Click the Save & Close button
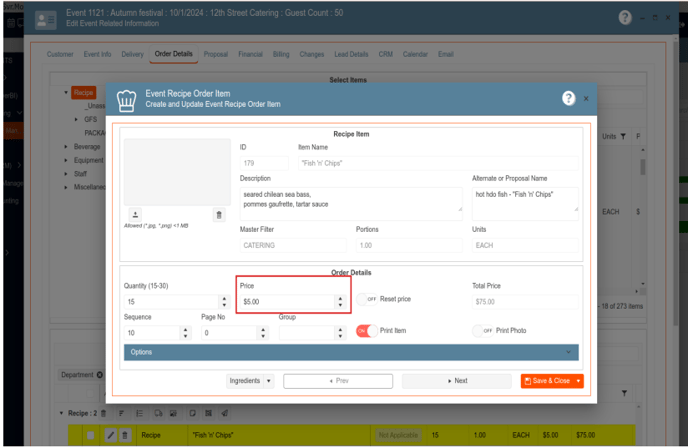The image size is (688, 448). pos(546,381)
